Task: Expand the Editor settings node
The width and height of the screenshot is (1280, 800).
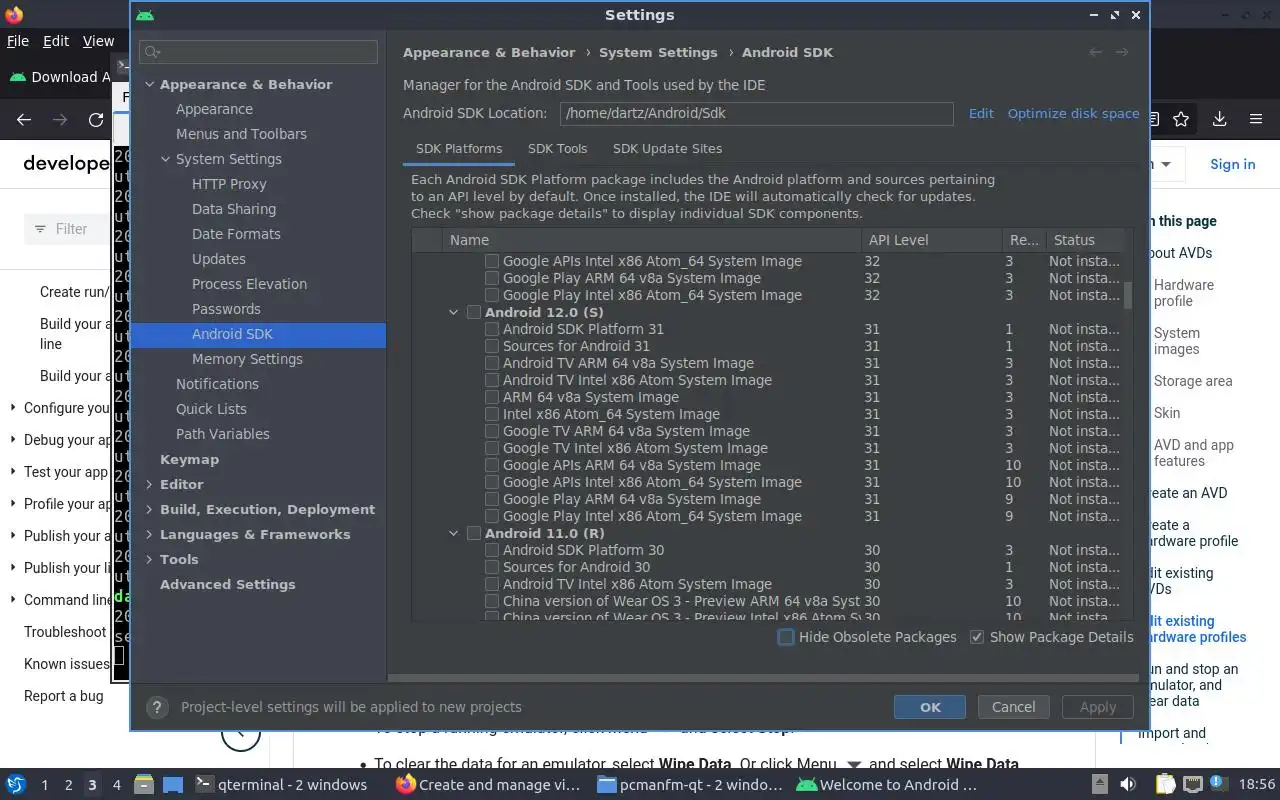Action: (x=149, y=484)
